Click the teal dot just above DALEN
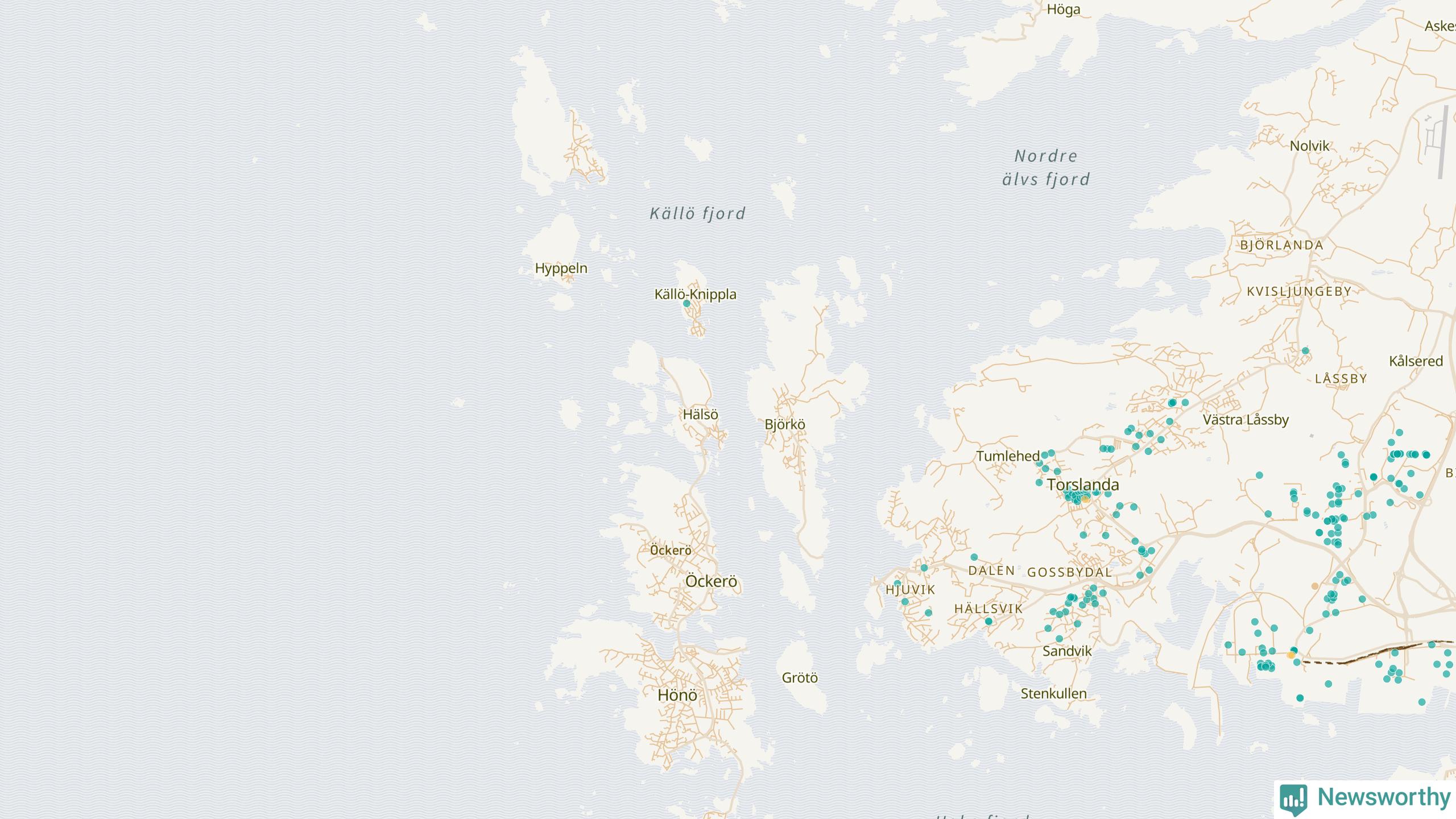Viewport: 1456px width, 819px height. [974, 557]
